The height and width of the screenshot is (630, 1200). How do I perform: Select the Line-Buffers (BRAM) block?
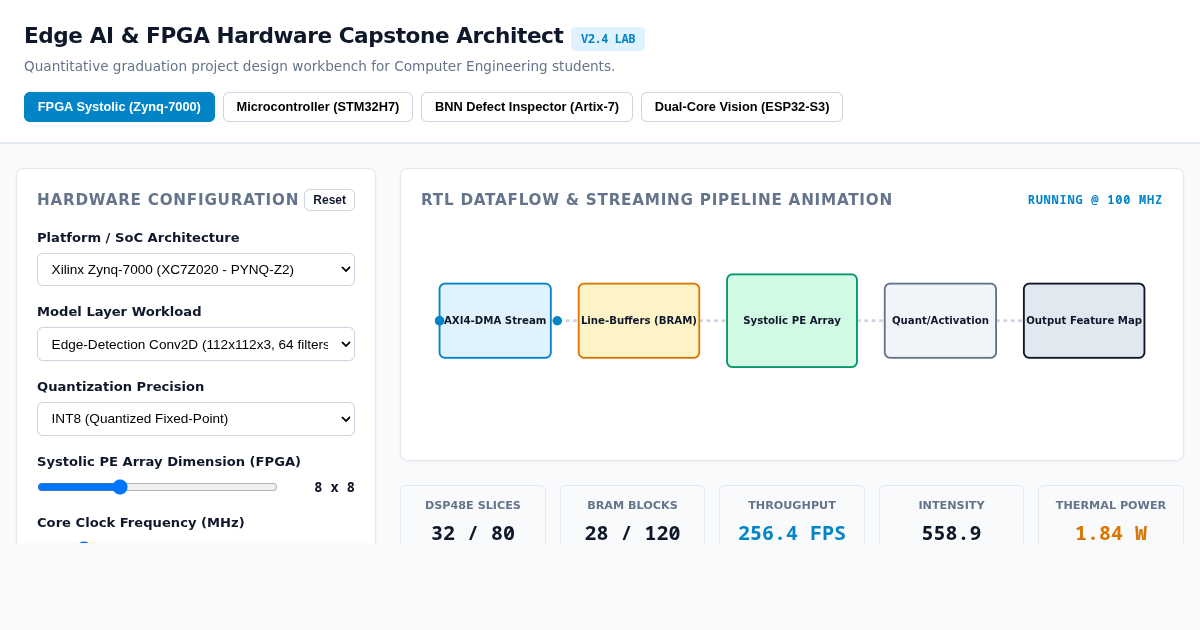point(639,321)
